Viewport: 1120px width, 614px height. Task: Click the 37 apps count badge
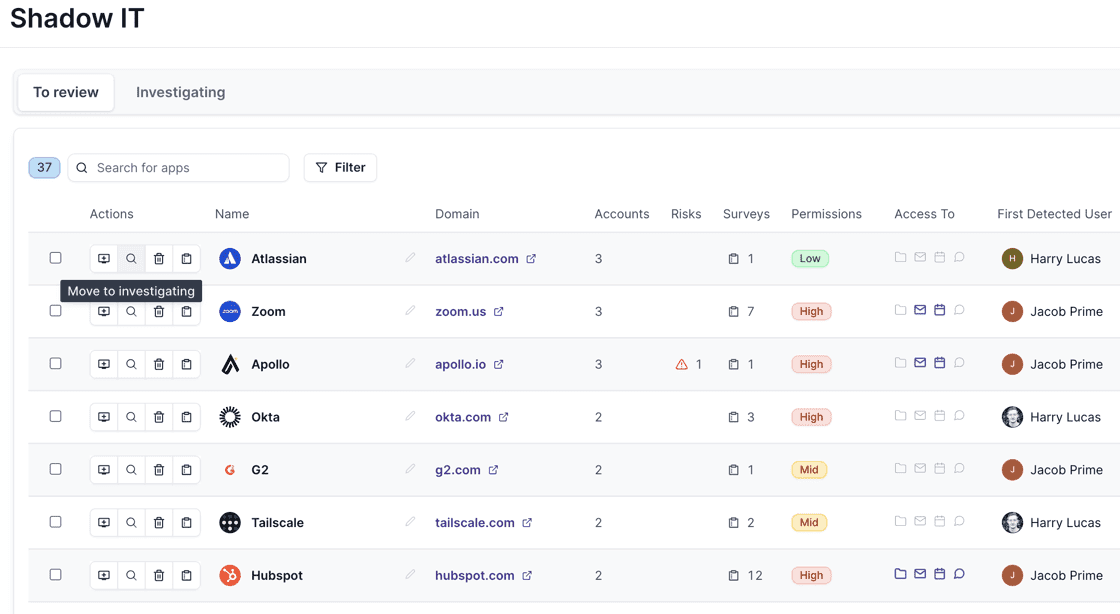[44, 168]
